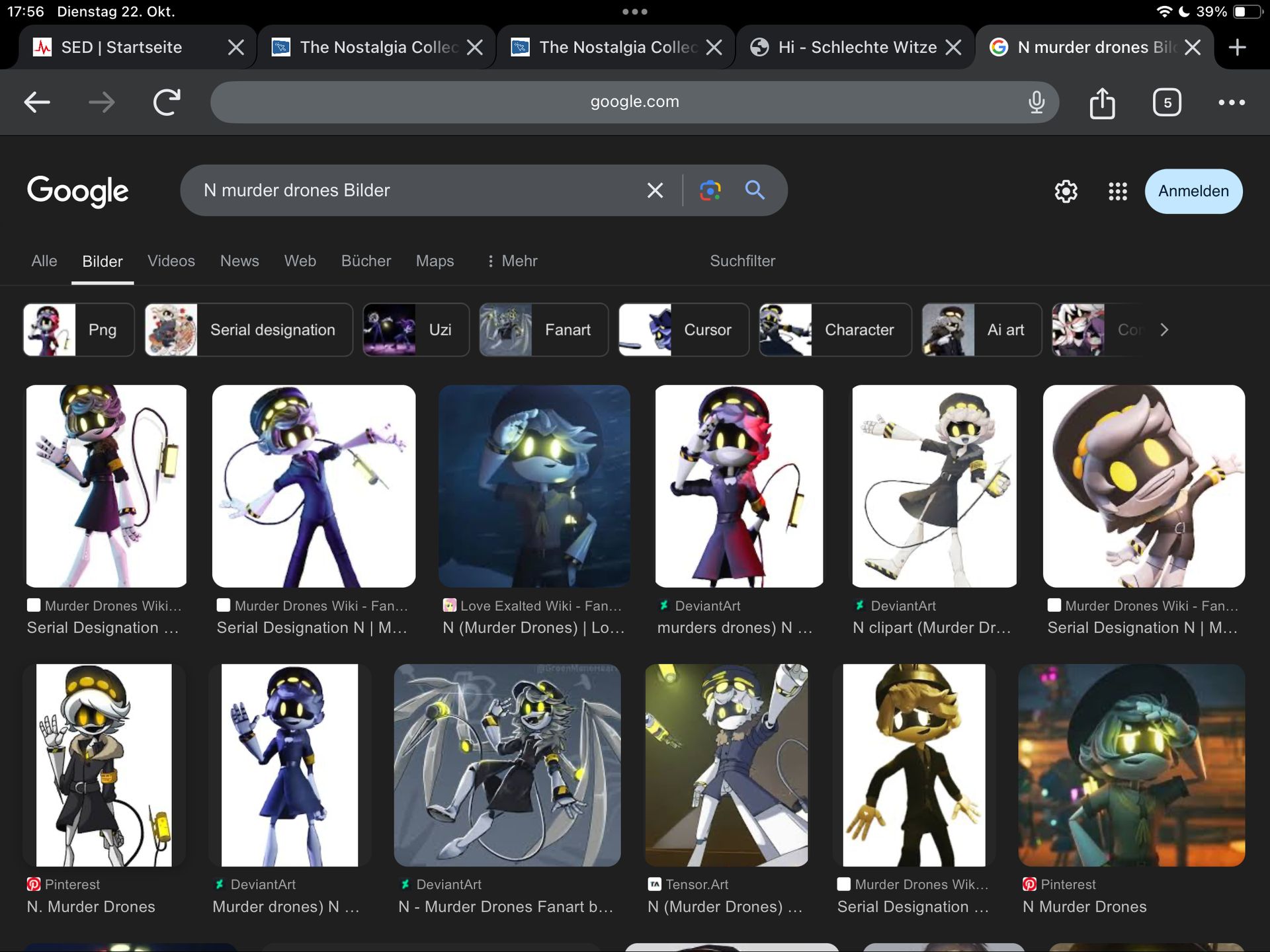Open the Tensor.Art N image result
The image size is (1270, 952).
(726, 765)
